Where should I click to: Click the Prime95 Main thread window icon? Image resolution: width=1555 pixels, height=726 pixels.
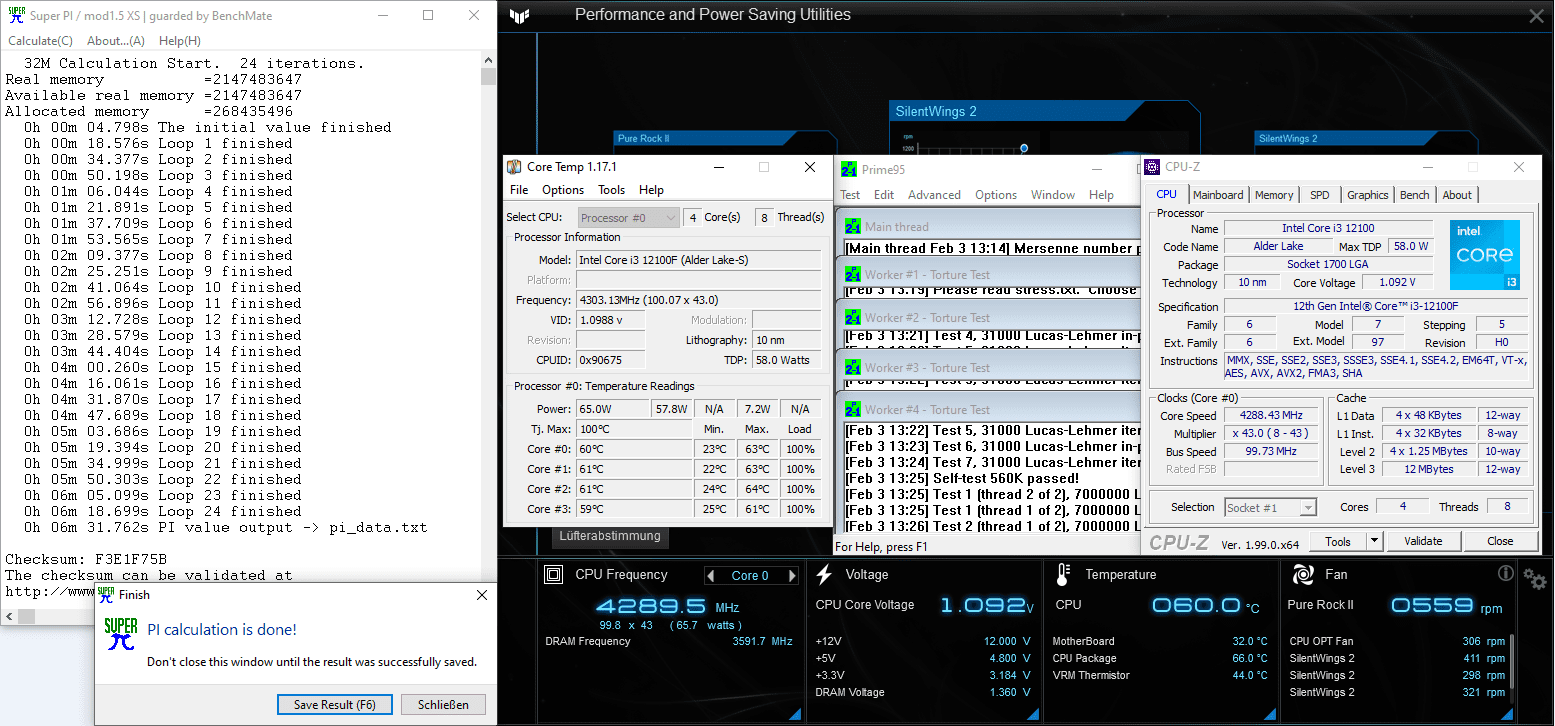point(853,226)
